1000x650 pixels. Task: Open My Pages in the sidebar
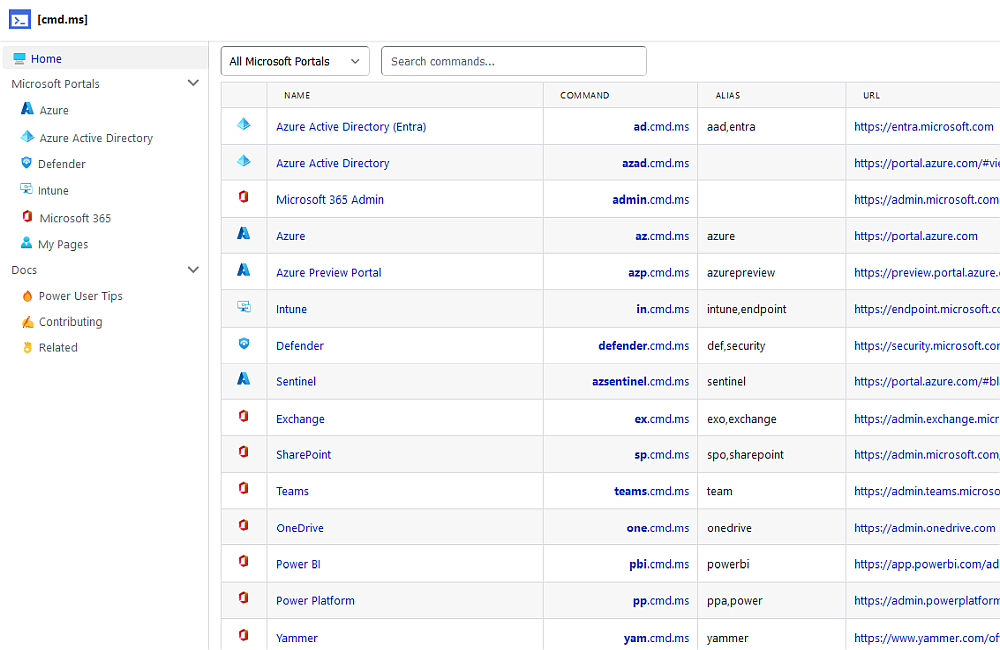[62, 244]
